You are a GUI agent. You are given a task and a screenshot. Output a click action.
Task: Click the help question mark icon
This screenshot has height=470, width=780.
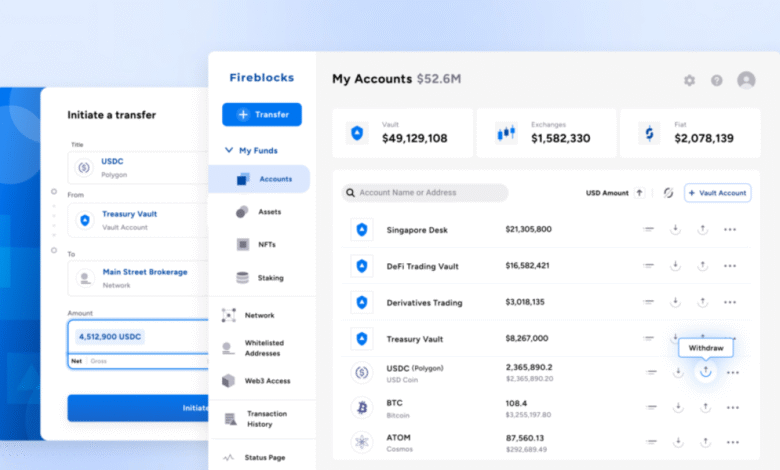pos(716,80)
